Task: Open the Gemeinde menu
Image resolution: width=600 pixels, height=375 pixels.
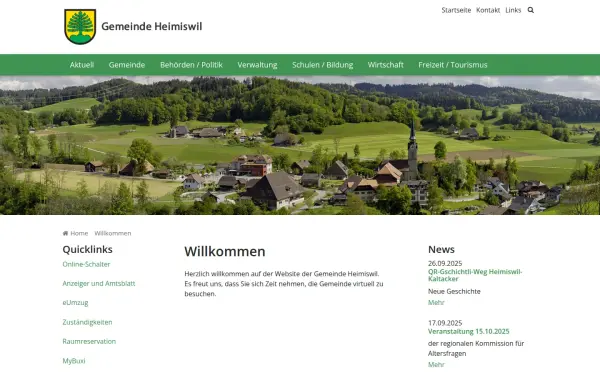Action: tap(127, 65)
